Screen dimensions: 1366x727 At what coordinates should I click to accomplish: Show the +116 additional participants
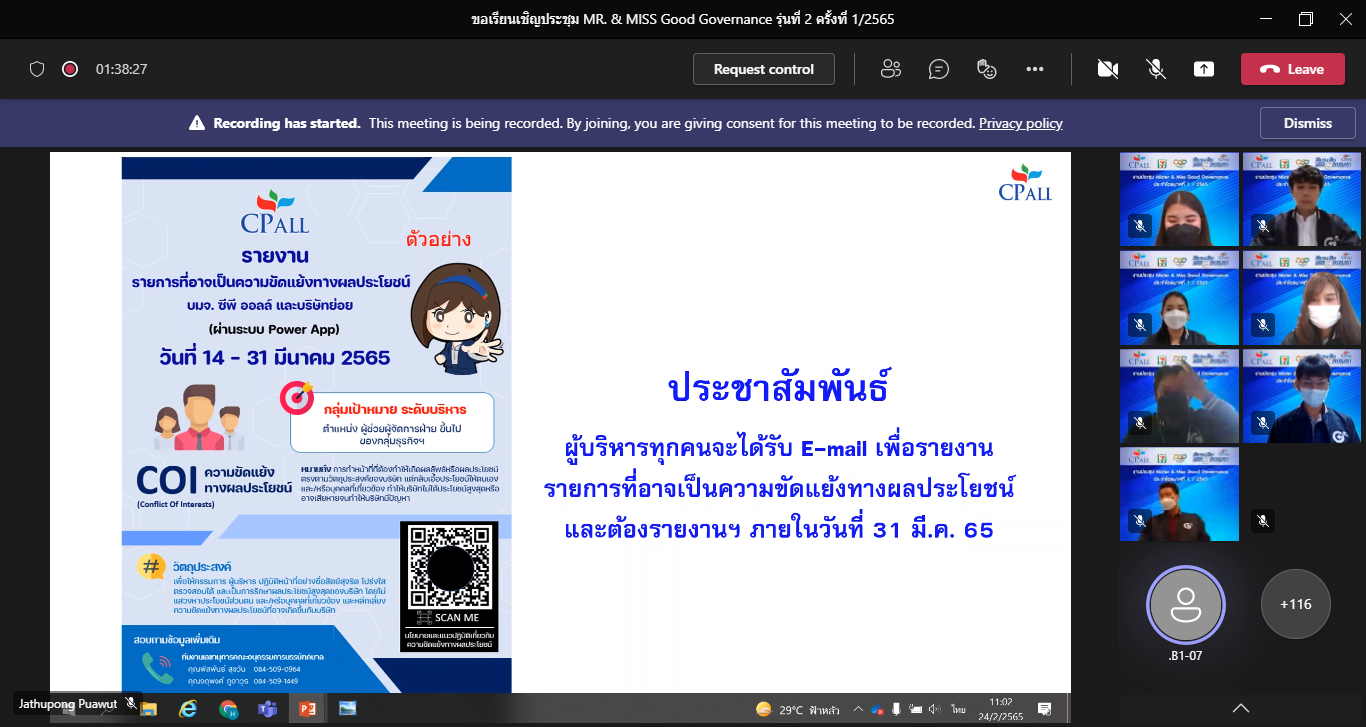click(x=1295, y=604)
